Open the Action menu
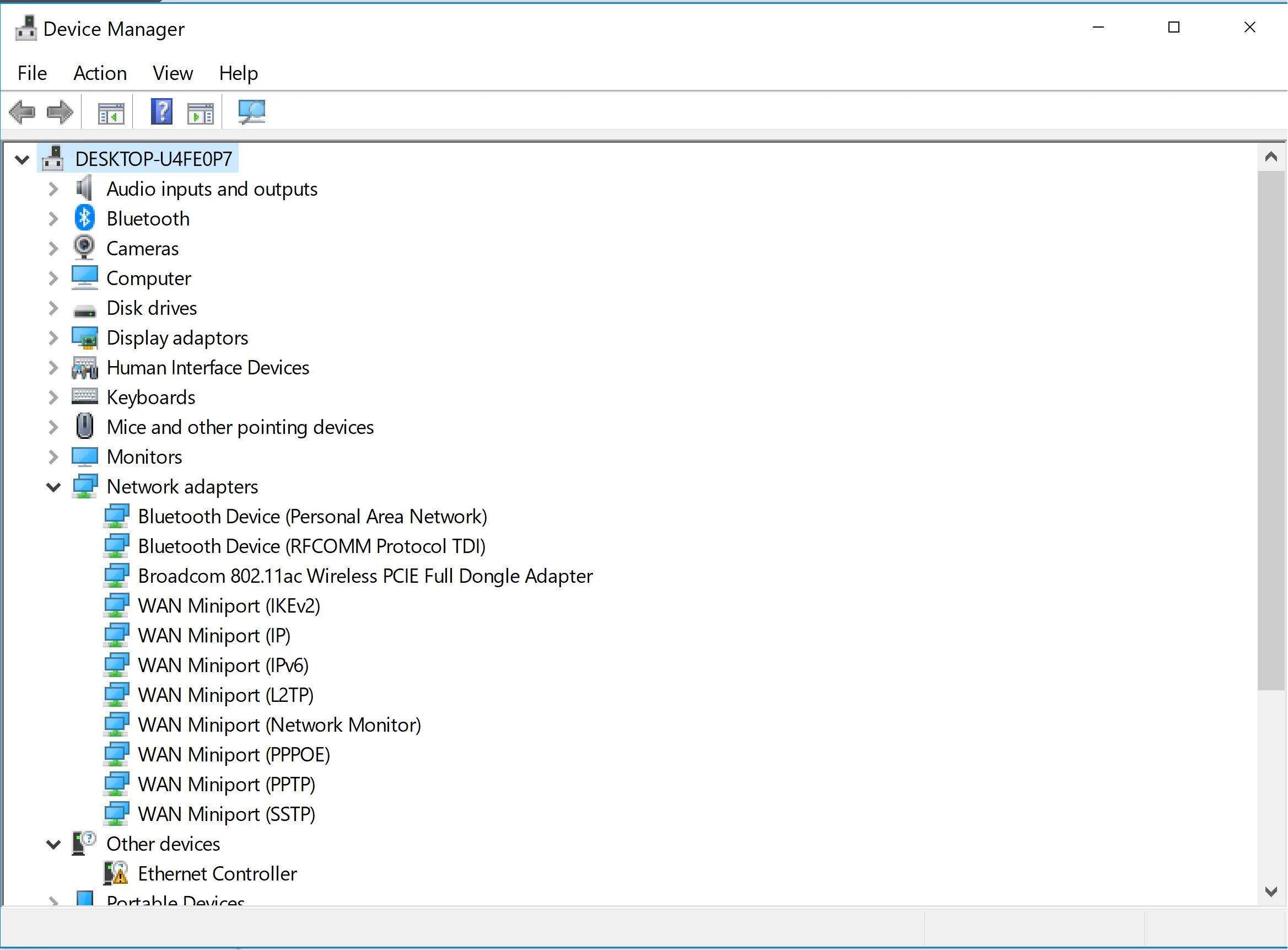The width and height of the screenshot is (1288, 950). point(100,73)
